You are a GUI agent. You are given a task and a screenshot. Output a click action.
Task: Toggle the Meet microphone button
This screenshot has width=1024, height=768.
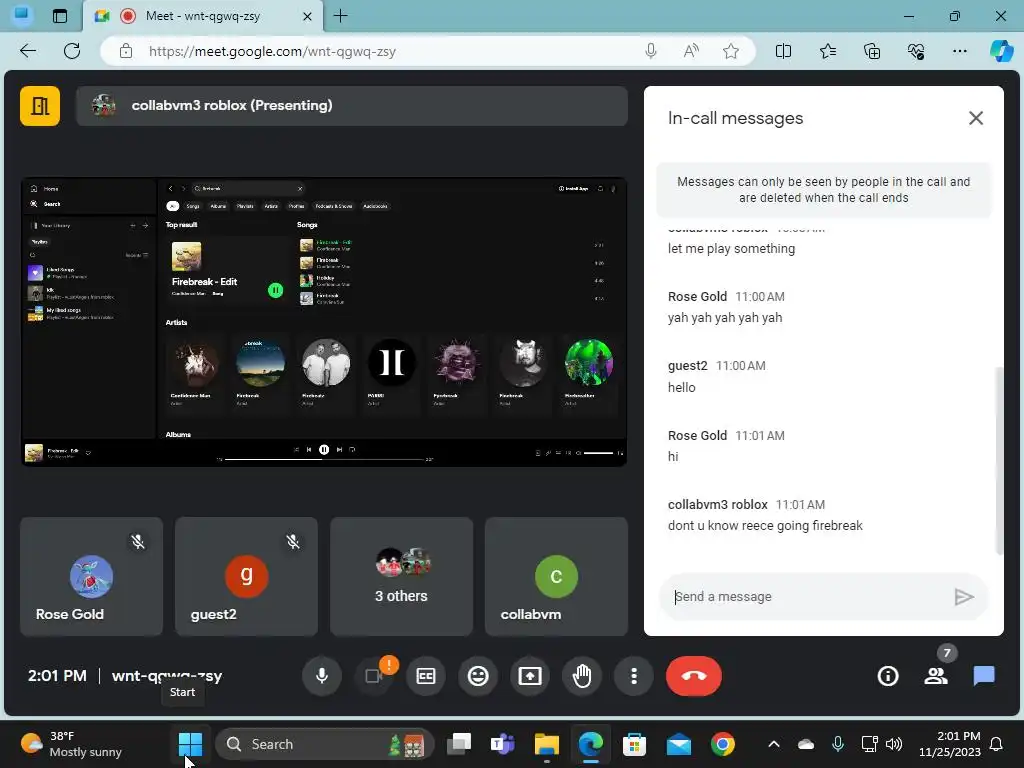point(322,676)
